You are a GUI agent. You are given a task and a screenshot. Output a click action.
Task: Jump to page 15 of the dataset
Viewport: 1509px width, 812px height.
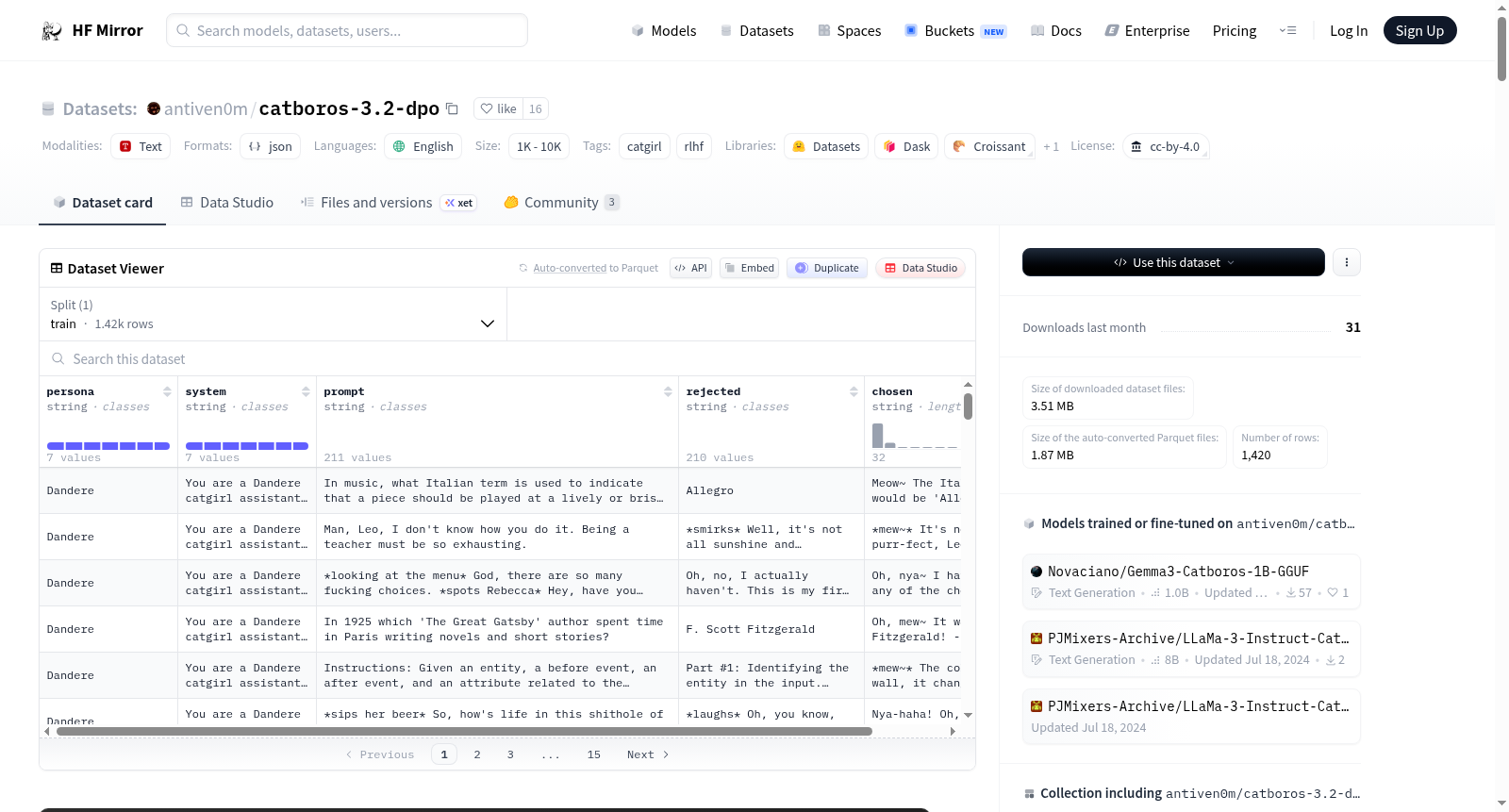click(x=593, y=754)
